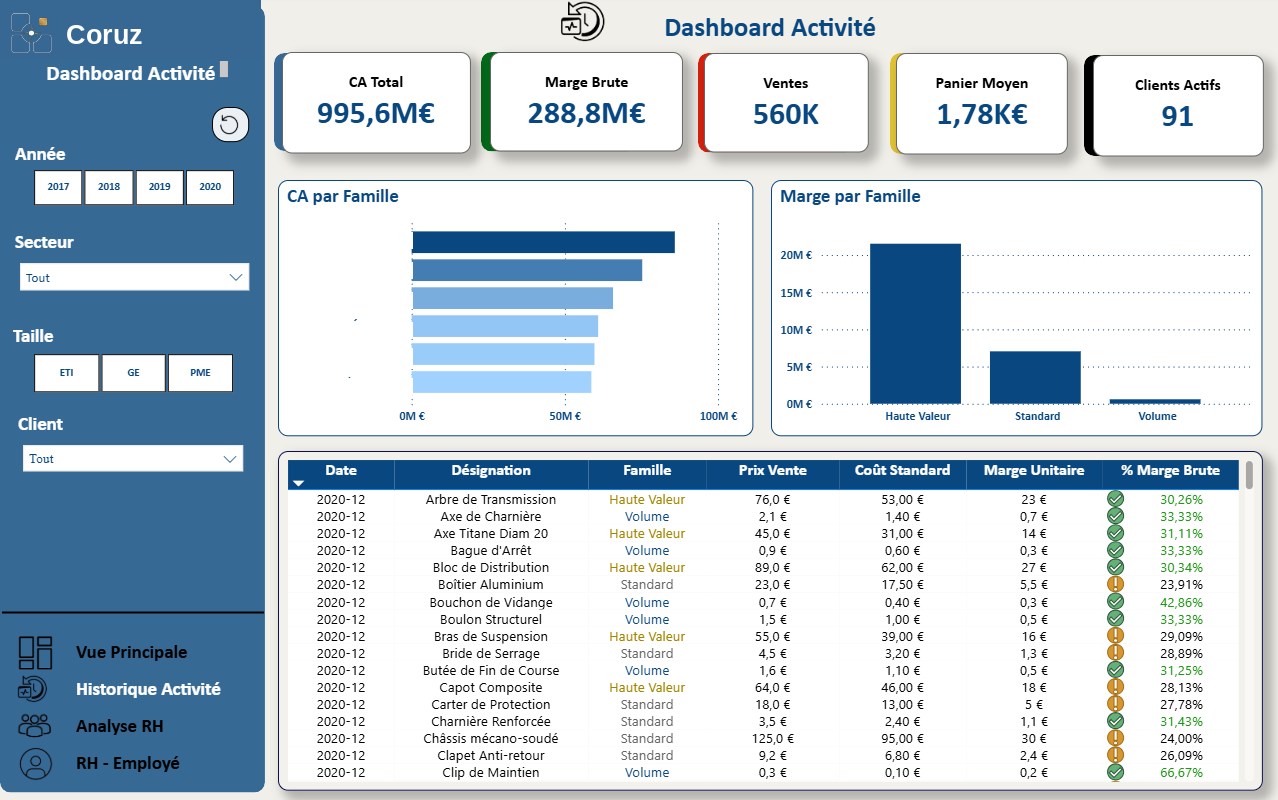The image size is (1278, 800).
Task: Click the history icon beside Dashboard Activité title
Action: [x=582, y=22]
